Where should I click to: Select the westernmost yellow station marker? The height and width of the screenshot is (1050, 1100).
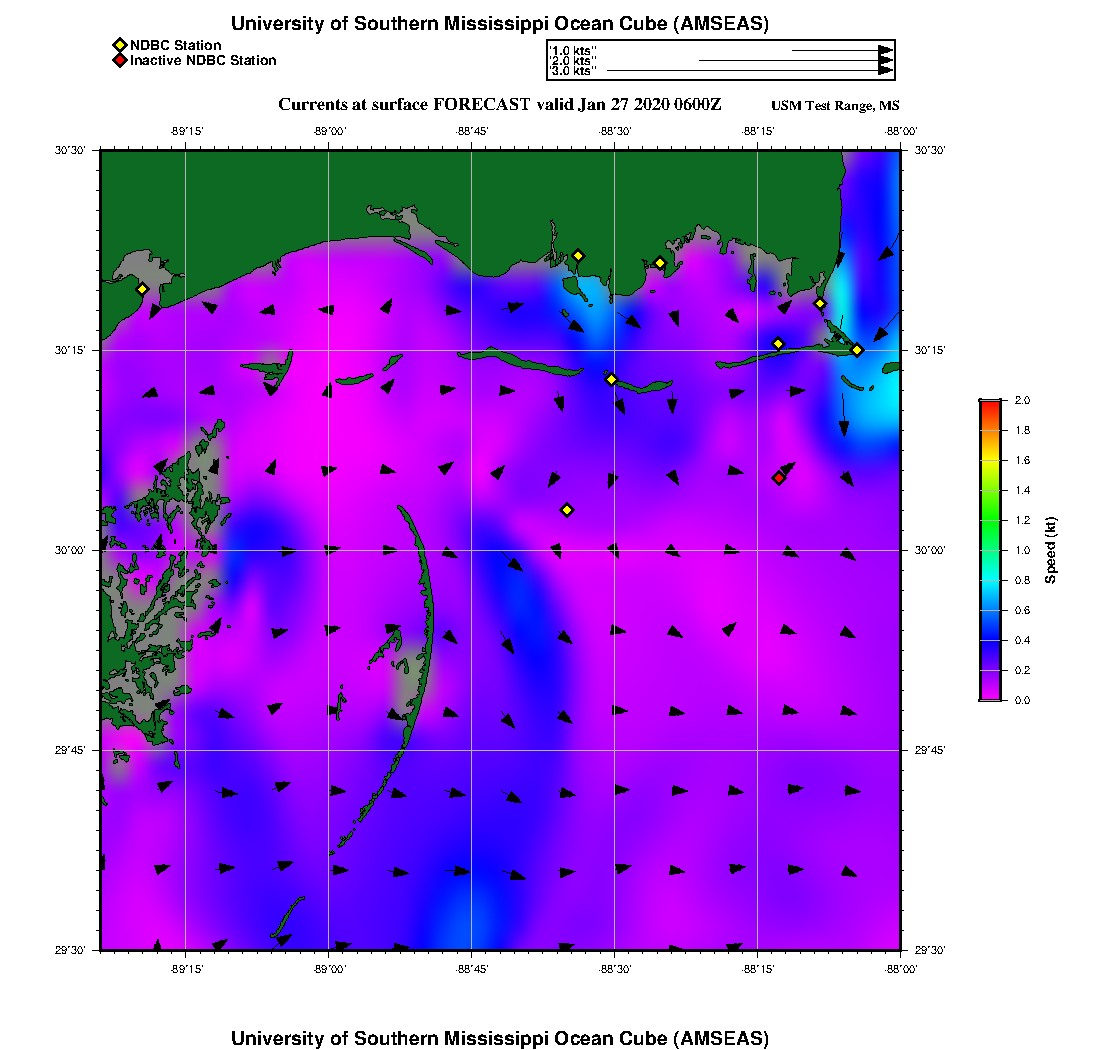click(142, 289)
